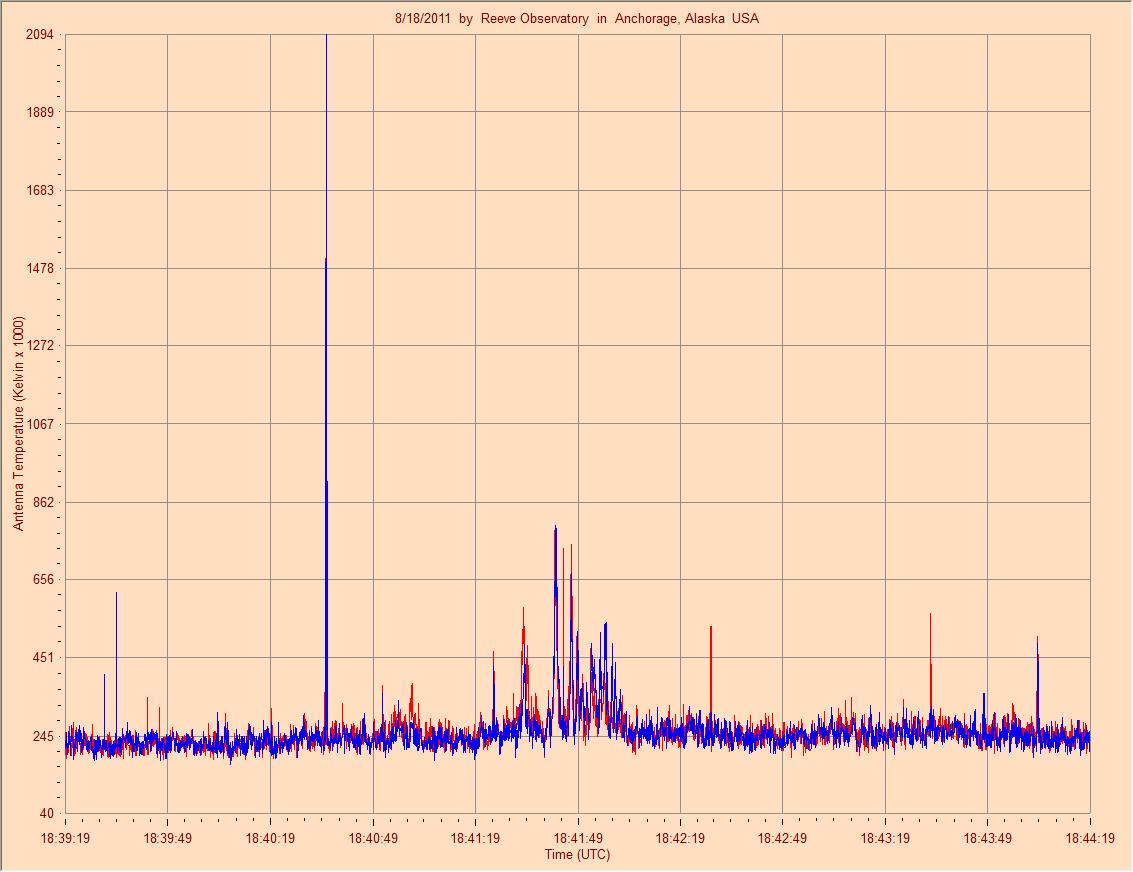1133x872 pixels.
Task: Click the time label 18:41:49
Action: [578, 839]
